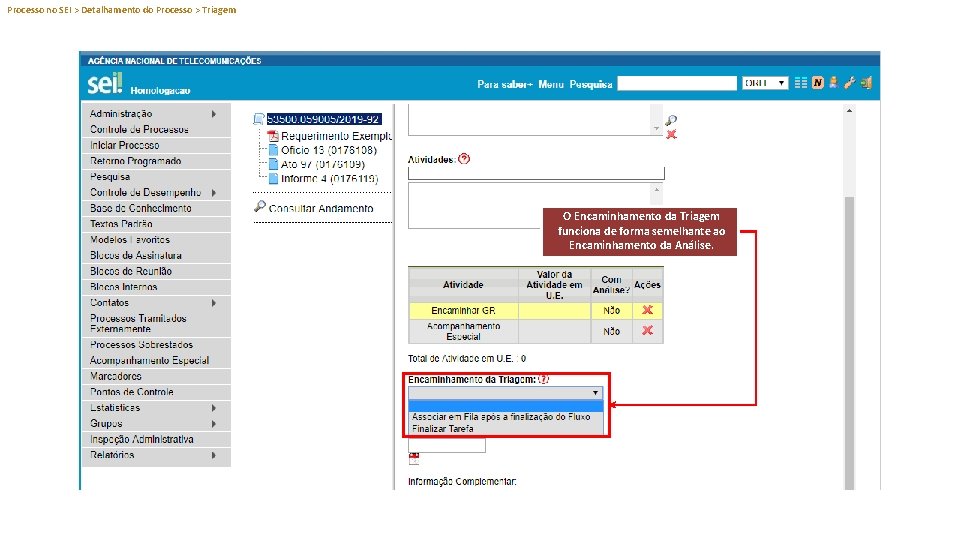Viewport: 960px width, 540px height.
Task: Open the process control grid icon
Action: click(x=801, y=83)
